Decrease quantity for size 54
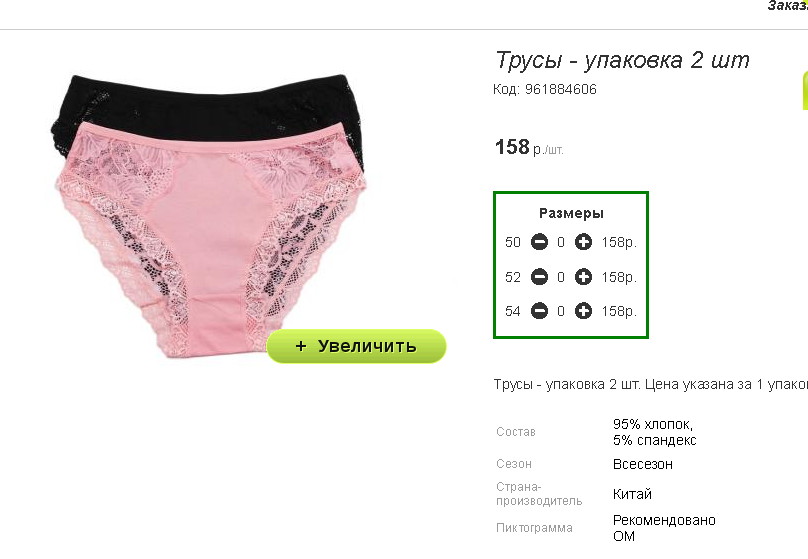 (x=539, y=311)
